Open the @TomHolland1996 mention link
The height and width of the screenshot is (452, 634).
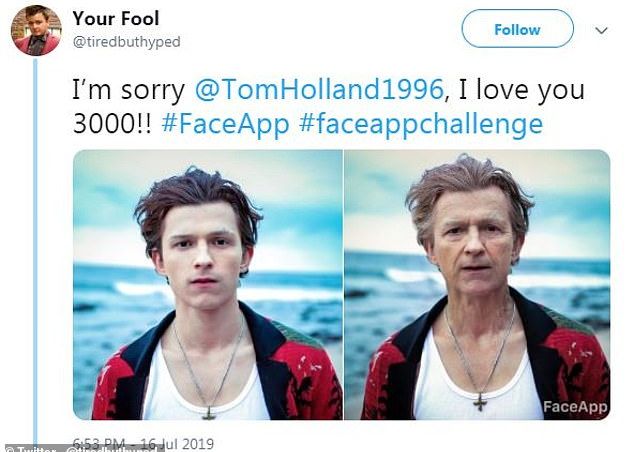[318, 89]
